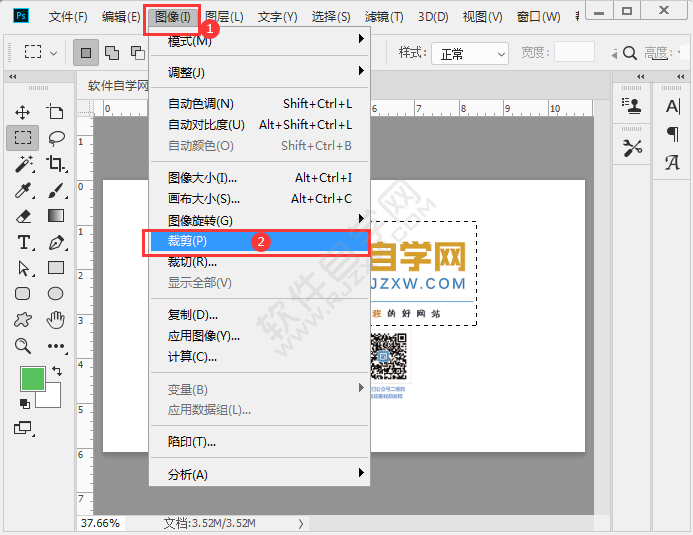Select the Horizontal Type tool
Viewport: 693px width, 535px height.
coord(25,243)
